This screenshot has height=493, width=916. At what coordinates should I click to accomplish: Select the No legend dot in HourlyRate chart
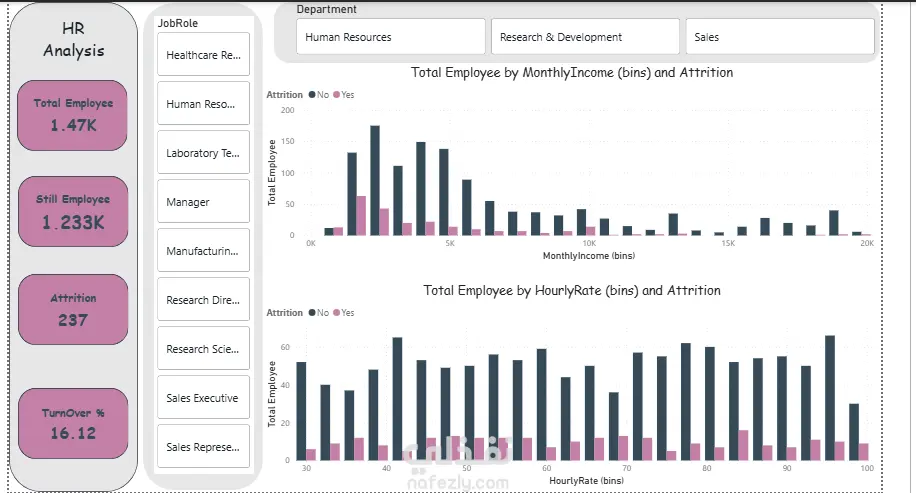pos(312,313)
